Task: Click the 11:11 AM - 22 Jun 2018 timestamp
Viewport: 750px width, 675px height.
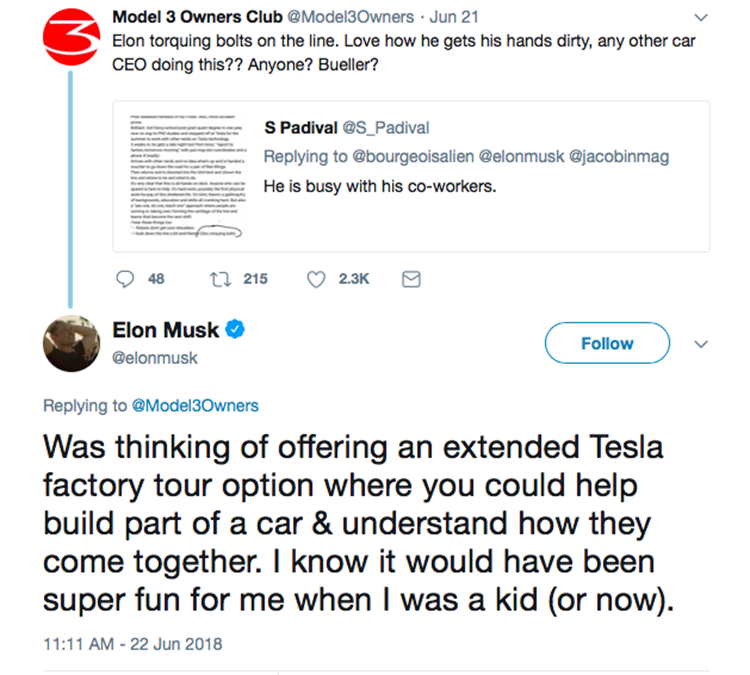Action: [x=133, y=643]
